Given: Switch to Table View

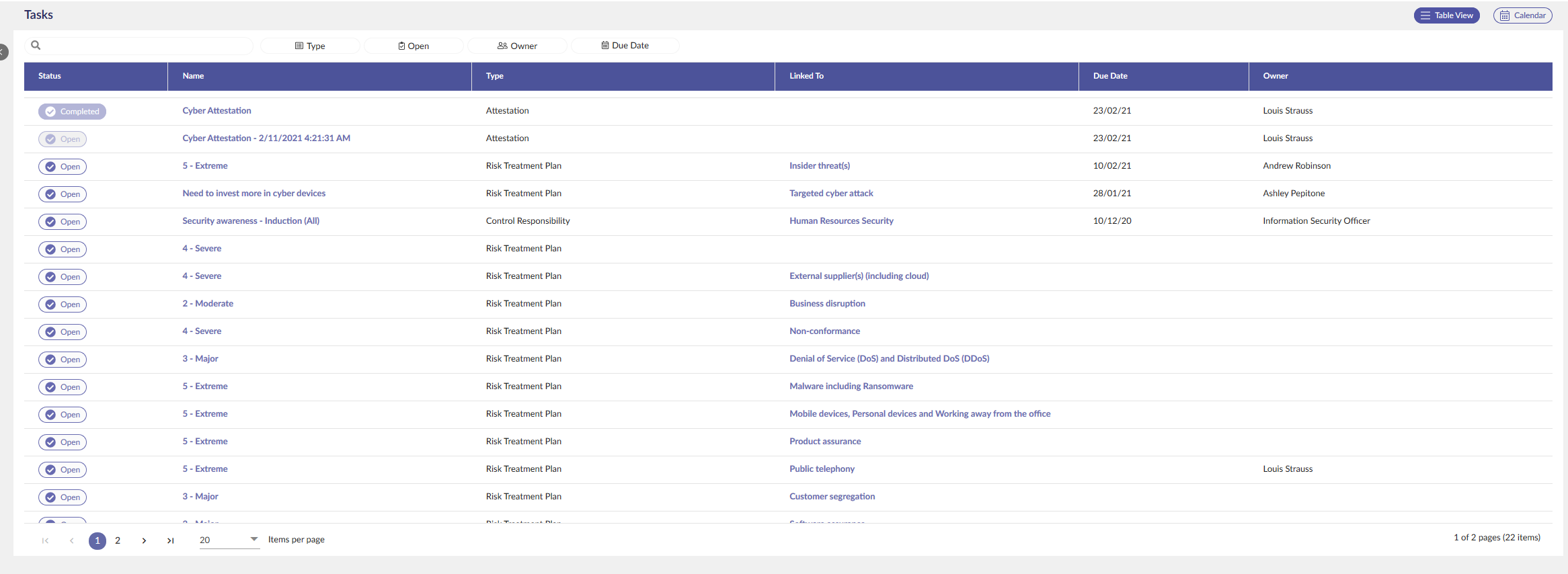Looking at the screenshot, I should coord(1446,15).
